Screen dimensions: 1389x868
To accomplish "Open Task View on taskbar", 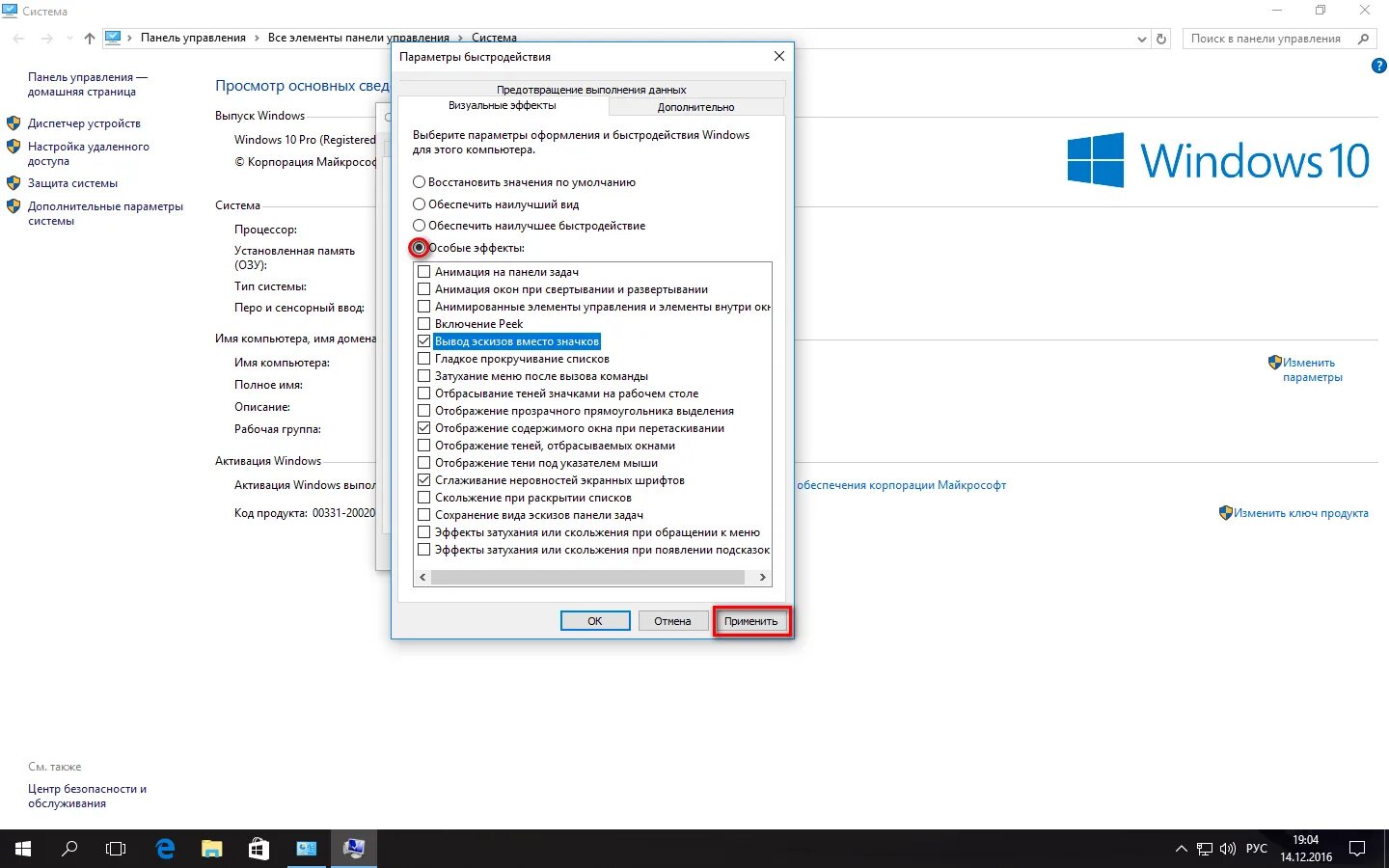I will tap(116, 849).
